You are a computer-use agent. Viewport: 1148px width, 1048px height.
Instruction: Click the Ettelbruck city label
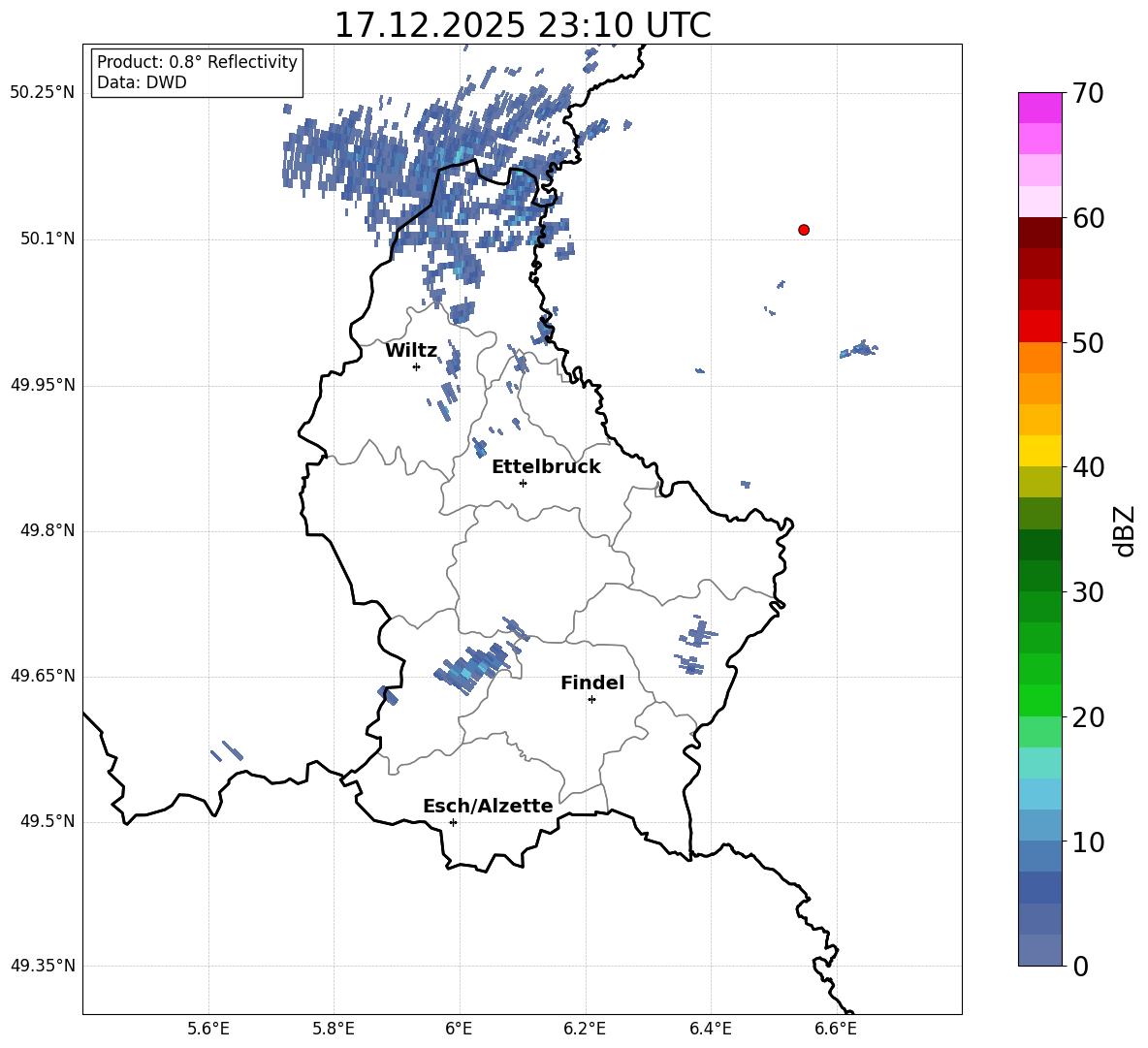(x=546, y=467)
